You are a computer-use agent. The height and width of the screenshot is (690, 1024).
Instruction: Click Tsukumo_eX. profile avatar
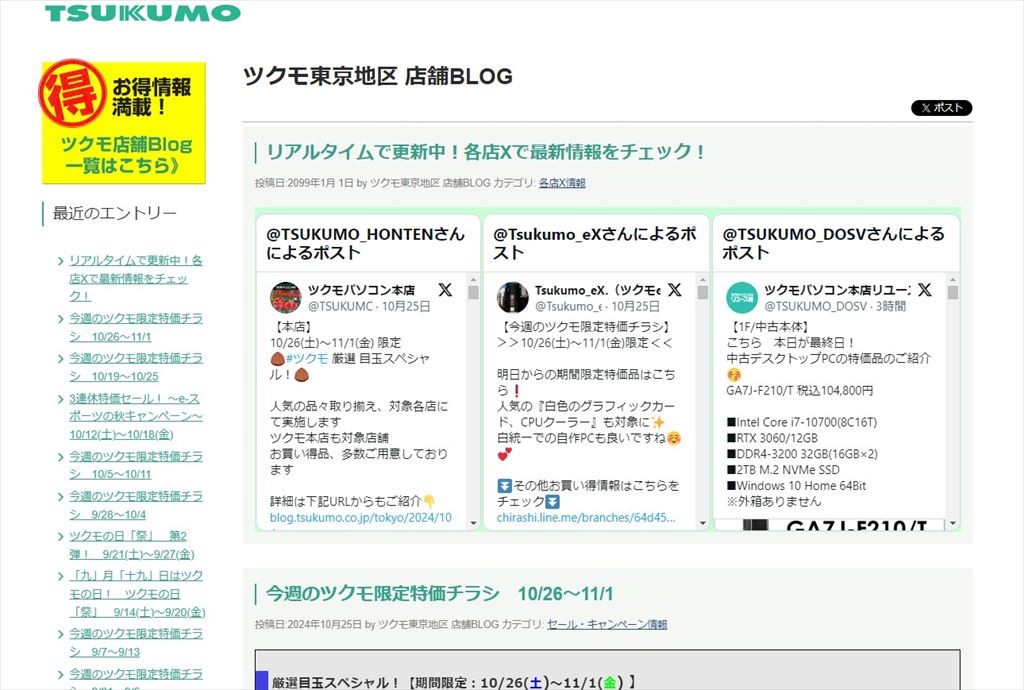[513, 297]
